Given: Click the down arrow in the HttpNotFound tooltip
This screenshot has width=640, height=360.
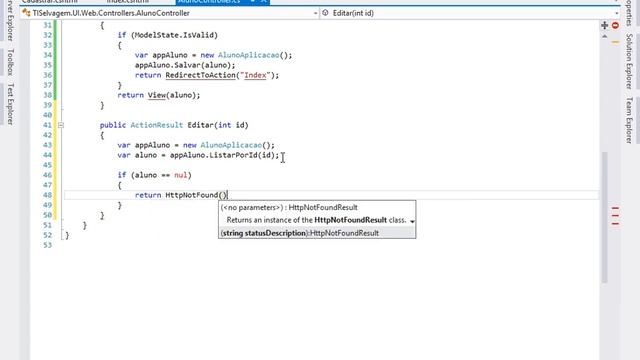Looking at the screenshot, I should coord(412,221).
